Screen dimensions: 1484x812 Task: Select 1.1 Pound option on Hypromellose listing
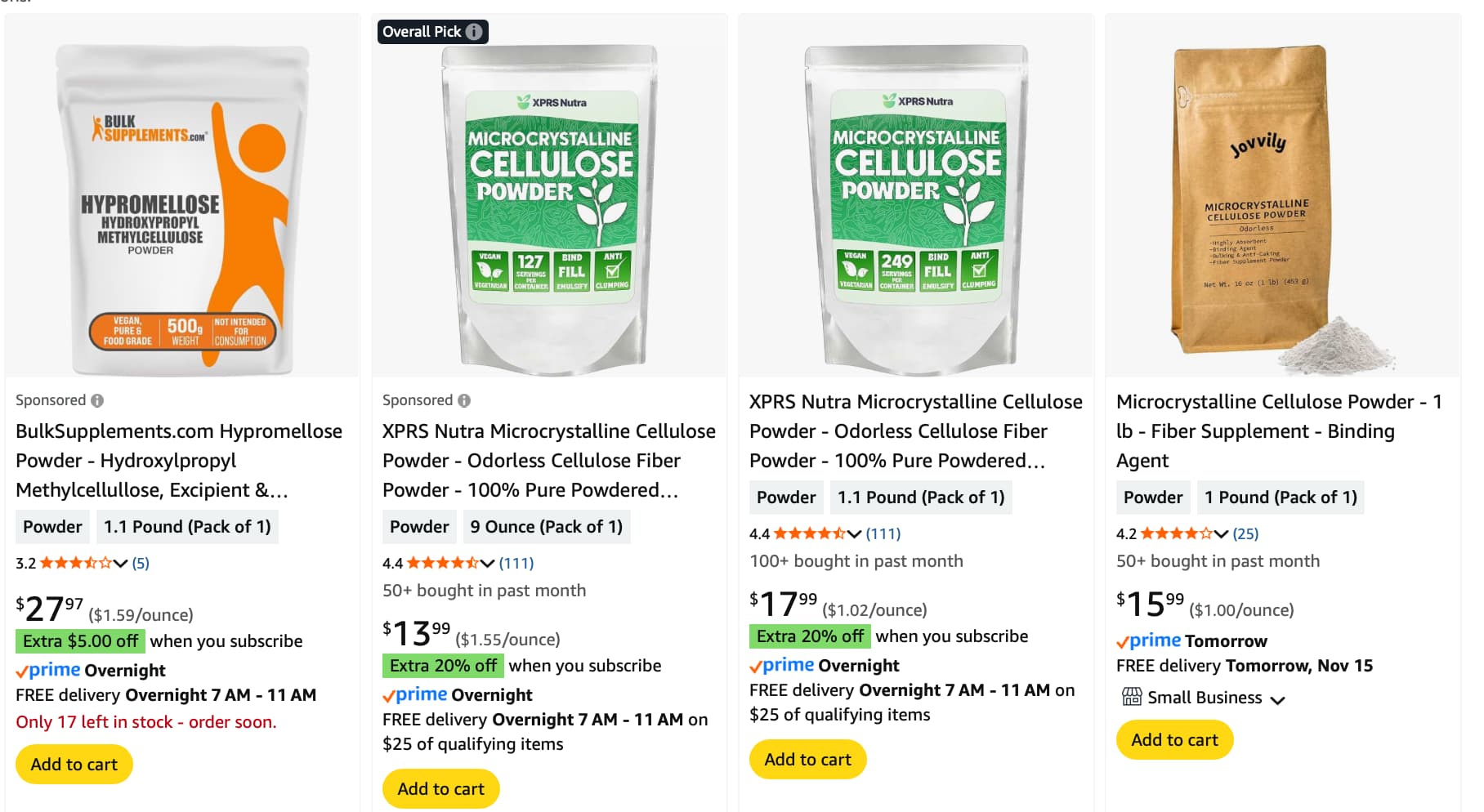pyautogui.click(x=187, y=527)
